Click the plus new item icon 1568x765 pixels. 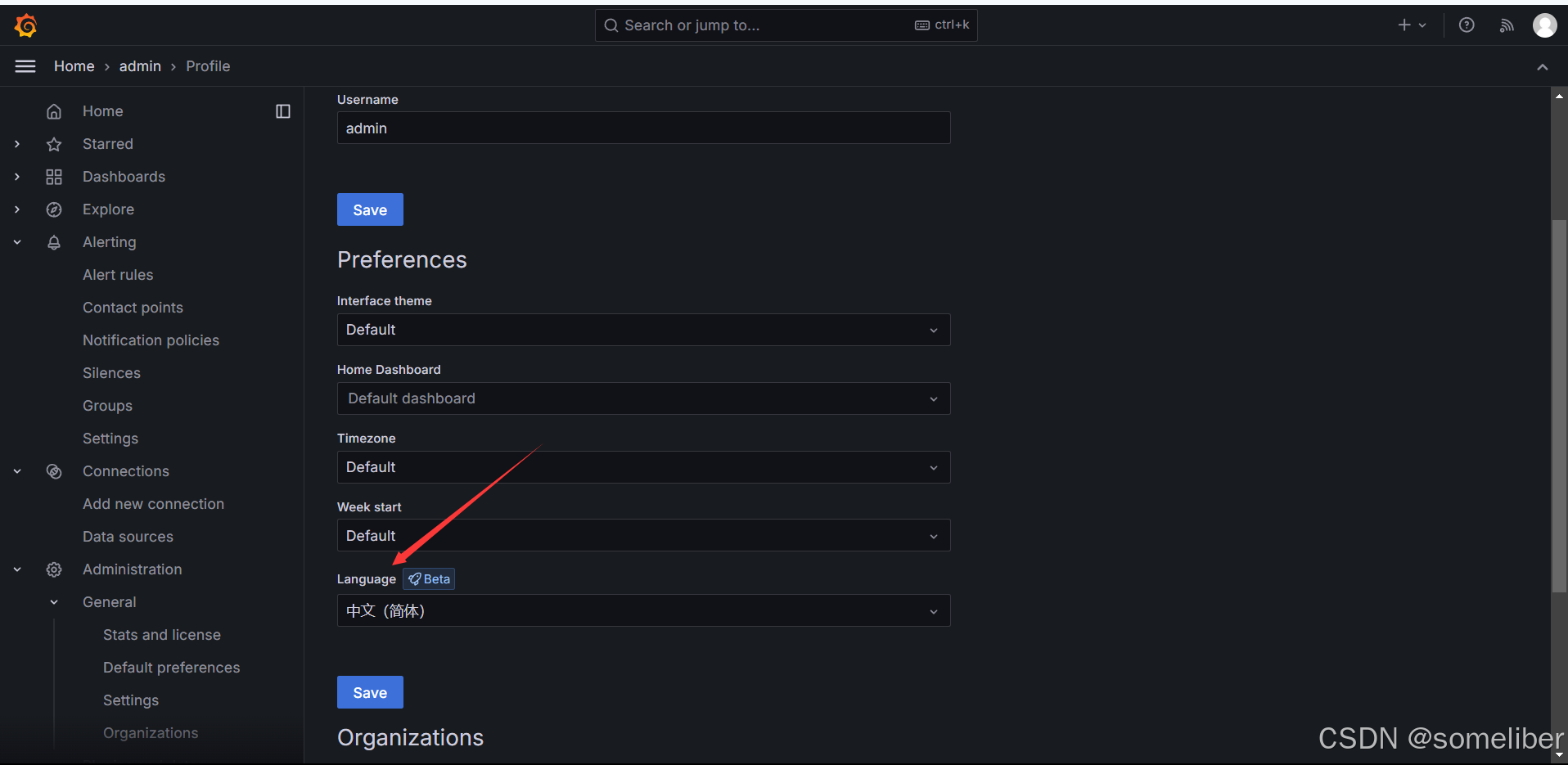(1404, 25)
